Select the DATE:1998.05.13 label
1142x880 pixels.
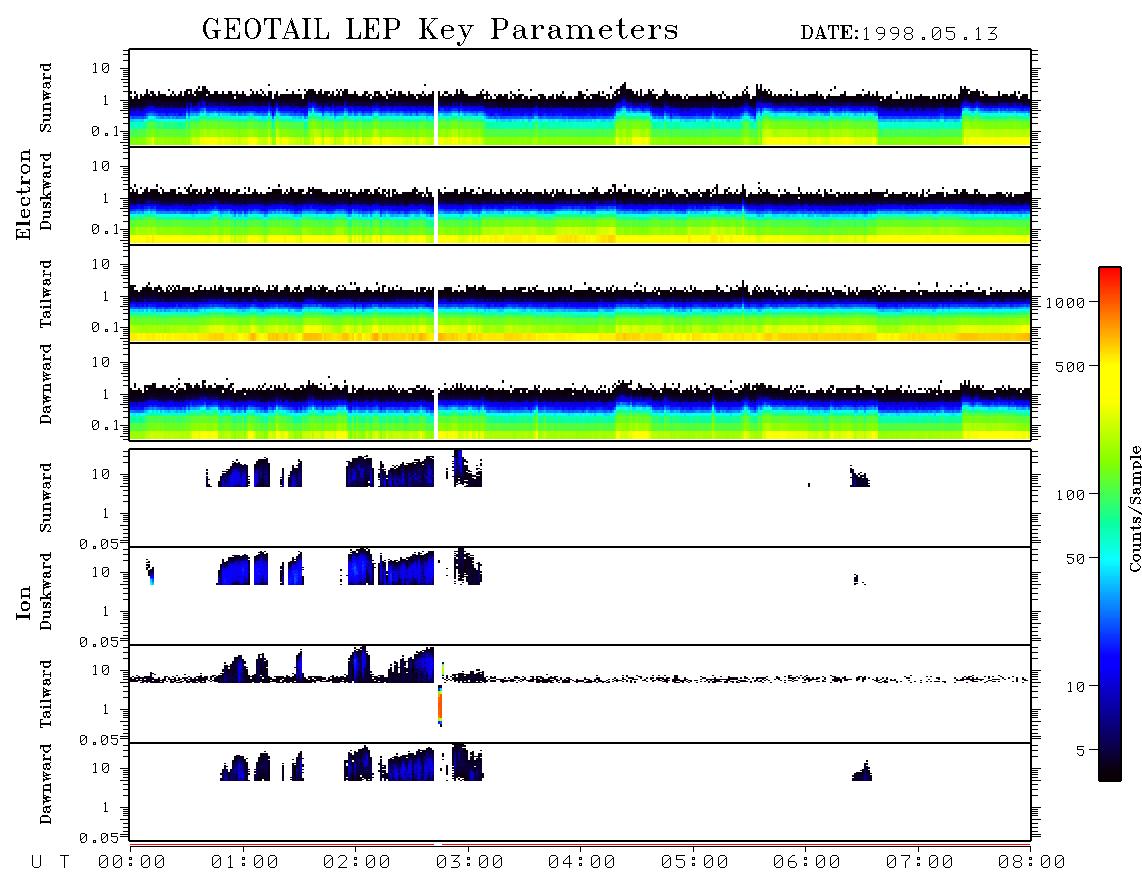[x=899, y=34]
